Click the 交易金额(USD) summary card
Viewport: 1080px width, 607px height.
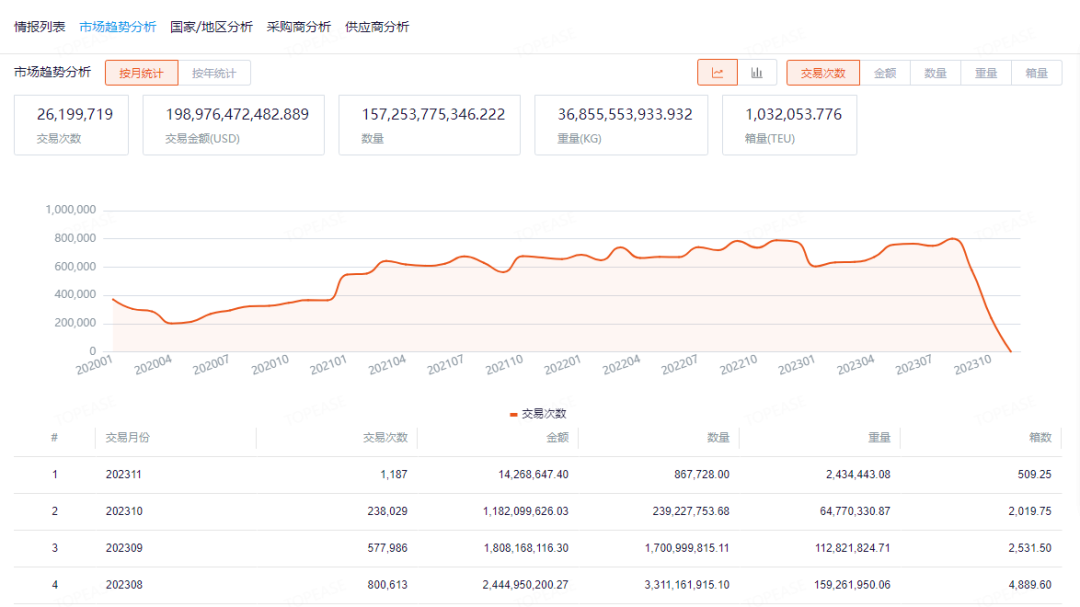point(233,125)
